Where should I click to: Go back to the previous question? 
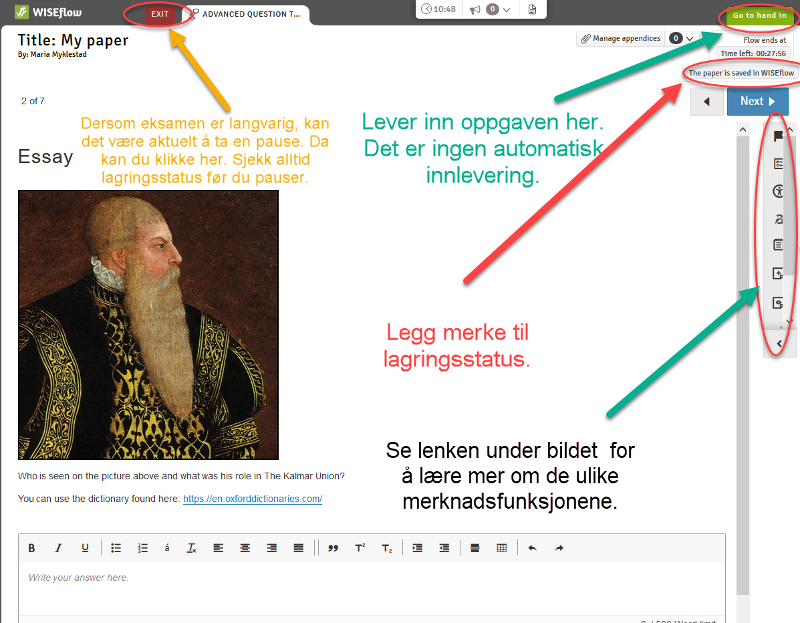point(707,102)
